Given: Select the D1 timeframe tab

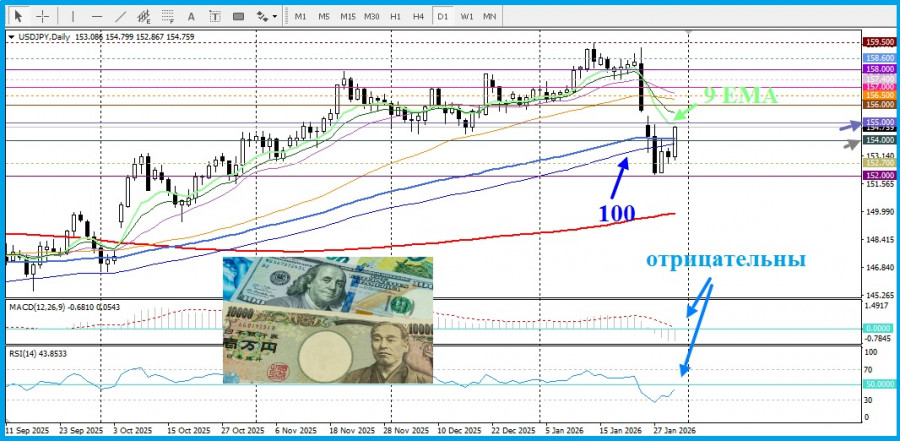Looking at the screenshot, I should (x=443, y=16).
